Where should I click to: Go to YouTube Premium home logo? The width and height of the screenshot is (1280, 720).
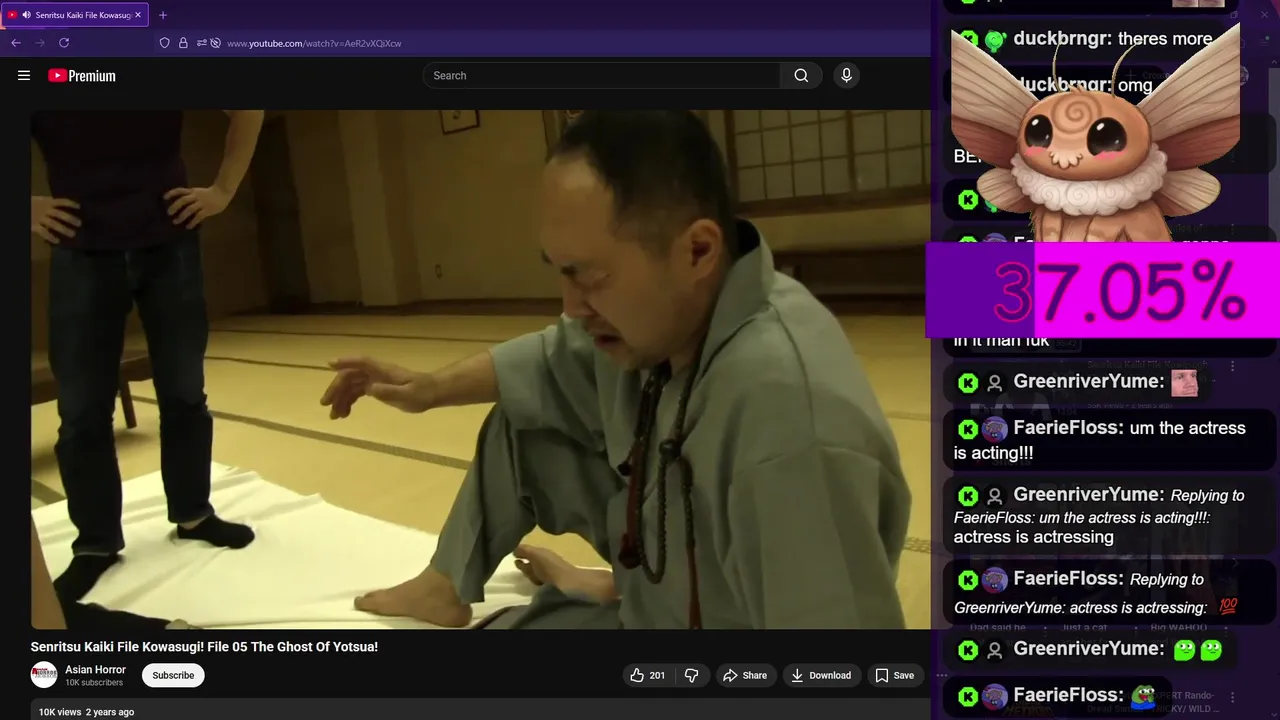82,75
